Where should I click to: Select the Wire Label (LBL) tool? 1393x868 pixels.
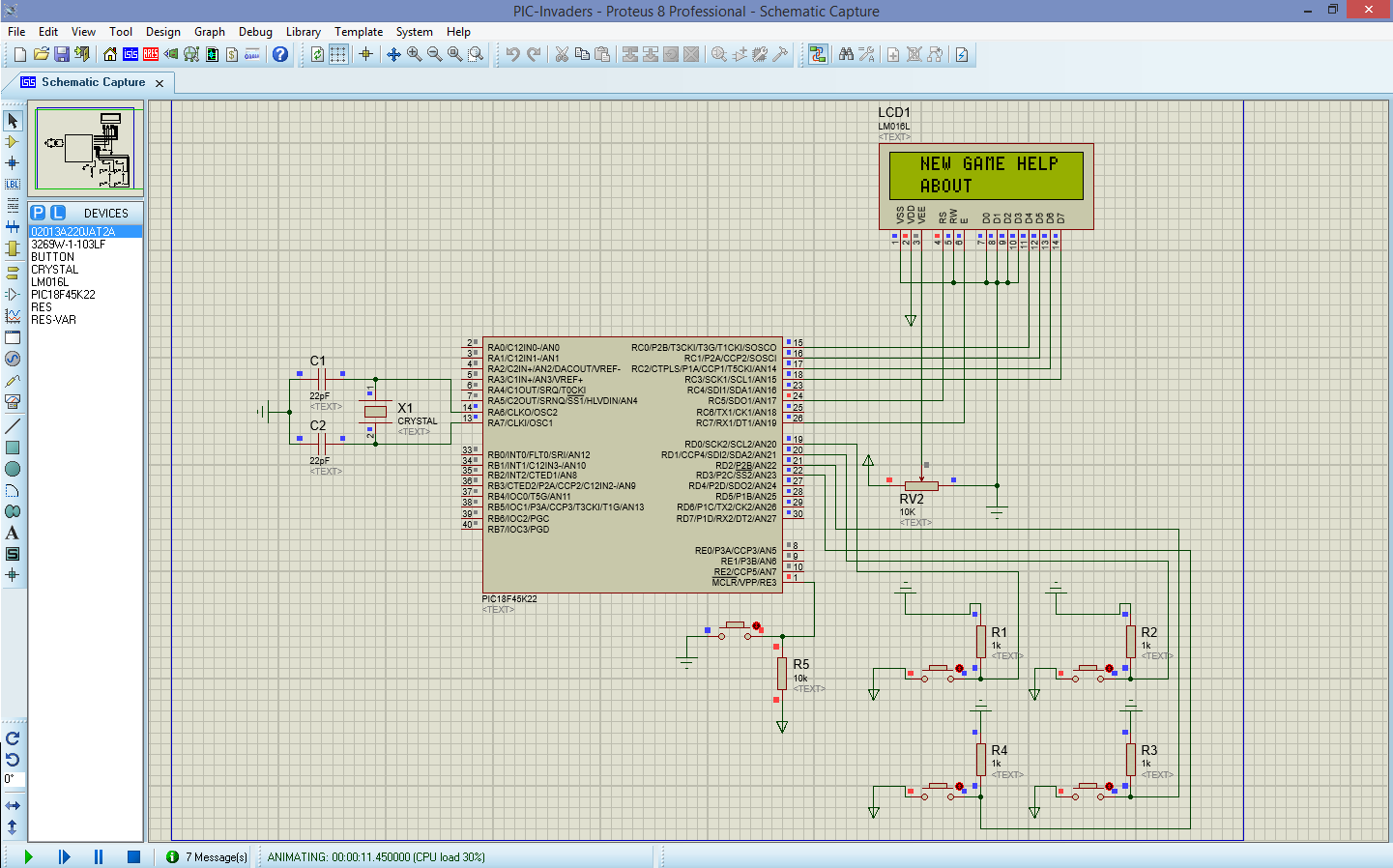[13, 185]
